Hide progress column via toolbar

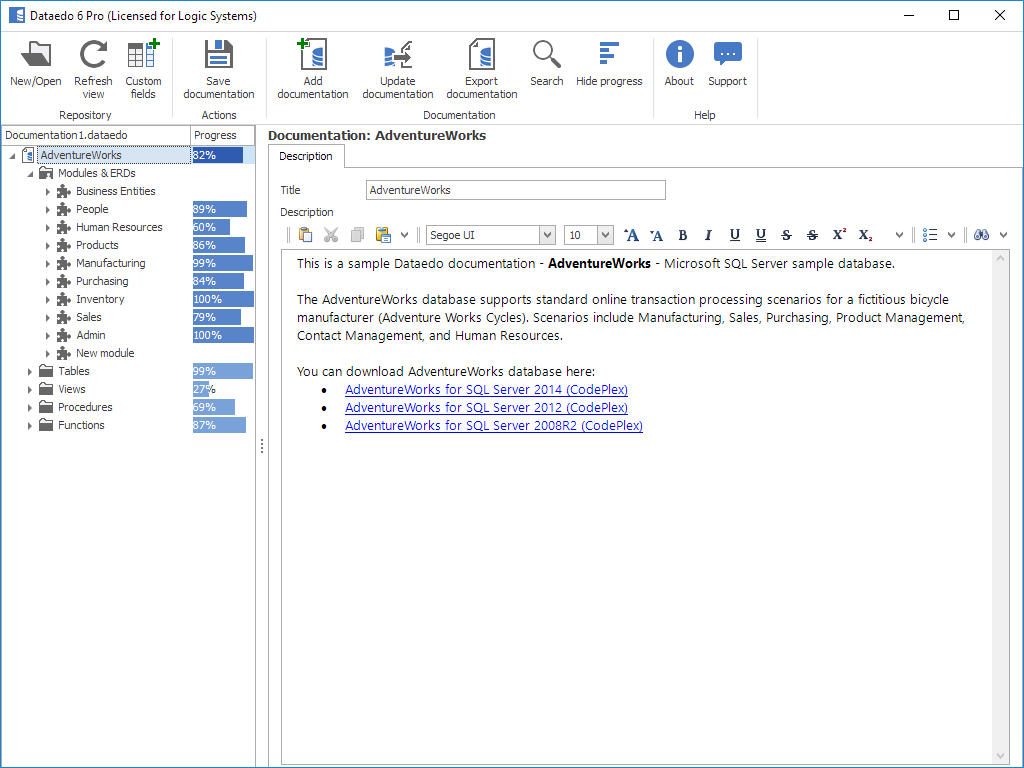click(x=608, y=54)
